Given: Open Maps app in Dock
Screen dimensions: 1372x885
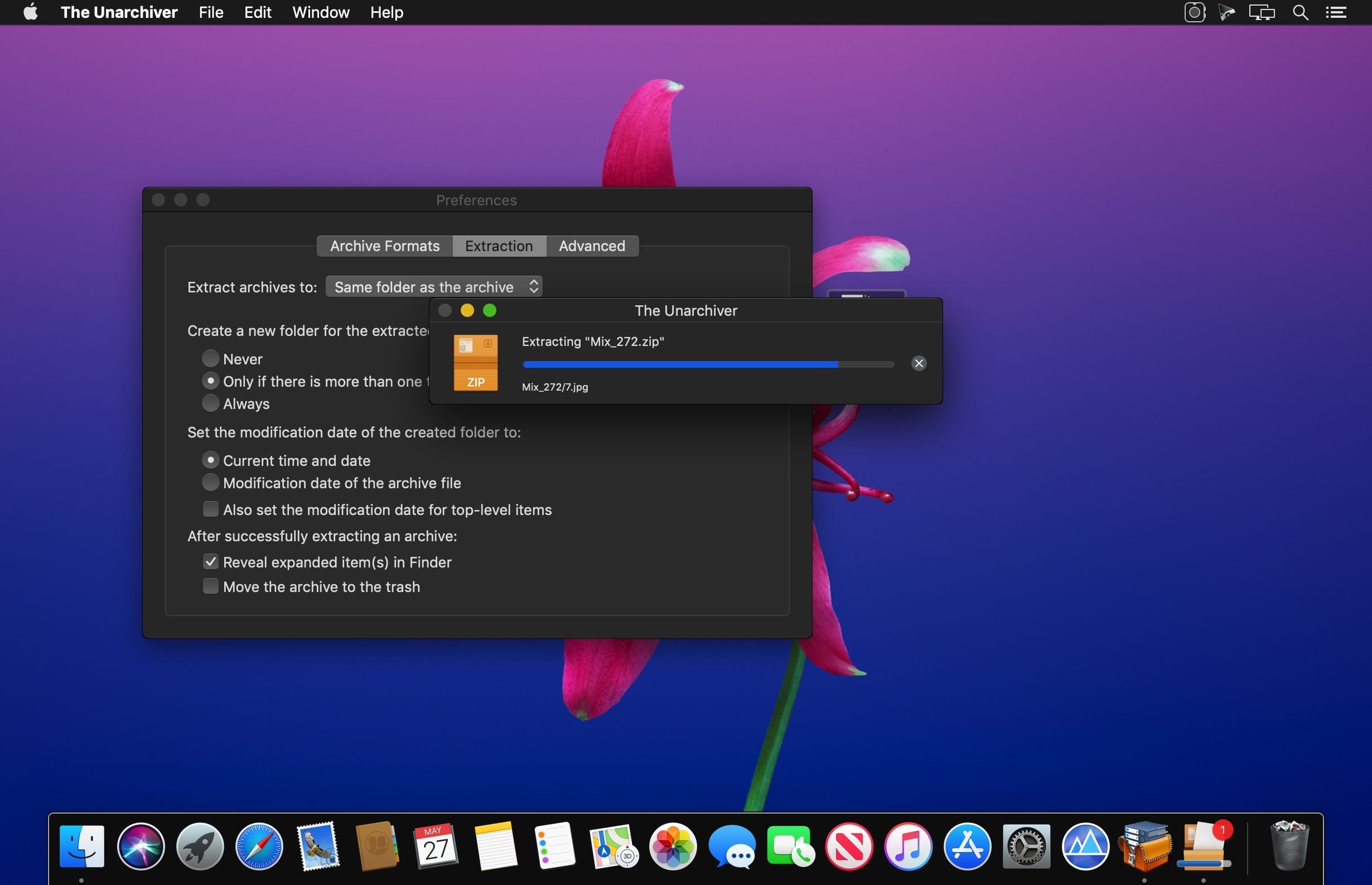Looking at the screenshot, I should 614,846.
